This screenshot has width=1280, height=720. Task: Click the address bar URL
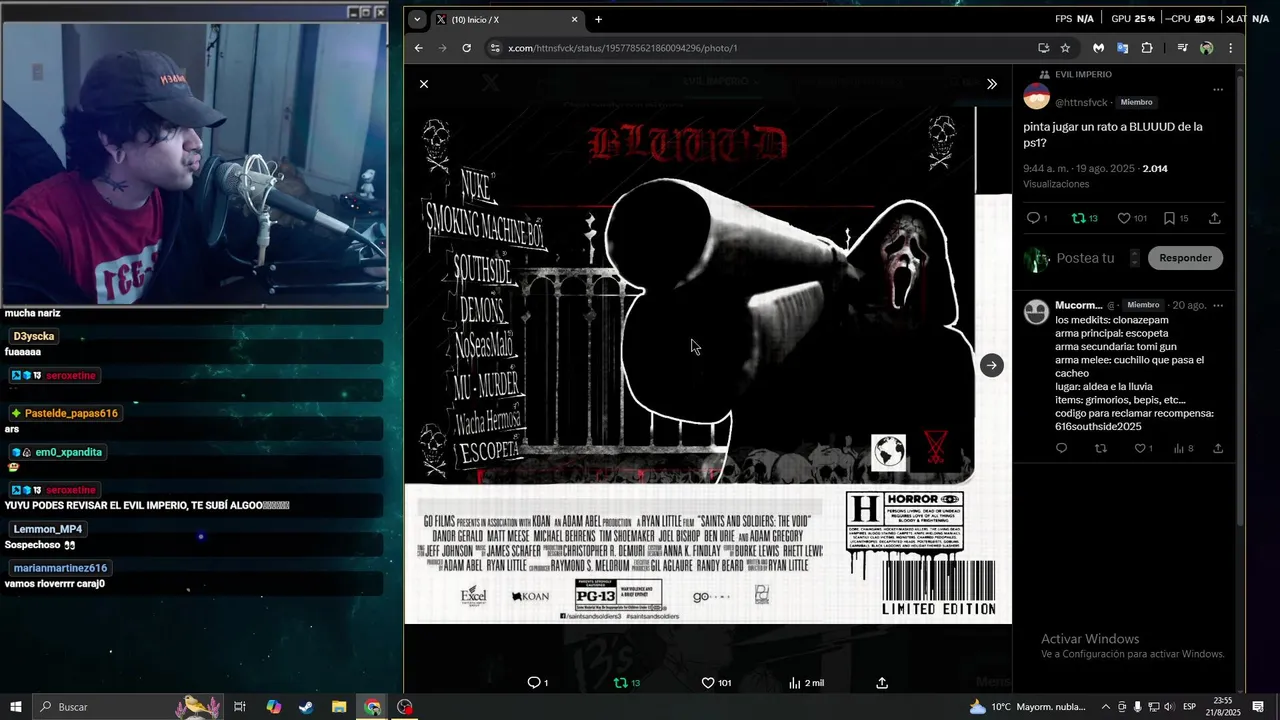pyautogui.click(x=622, y=48)
